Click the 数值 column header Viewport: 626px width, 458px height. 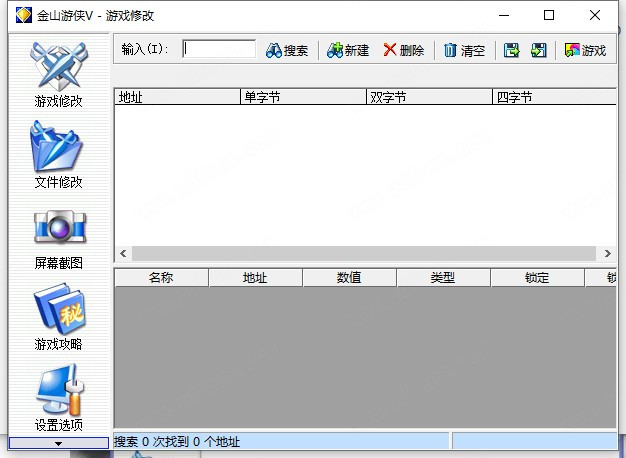[x=350, y=278]
